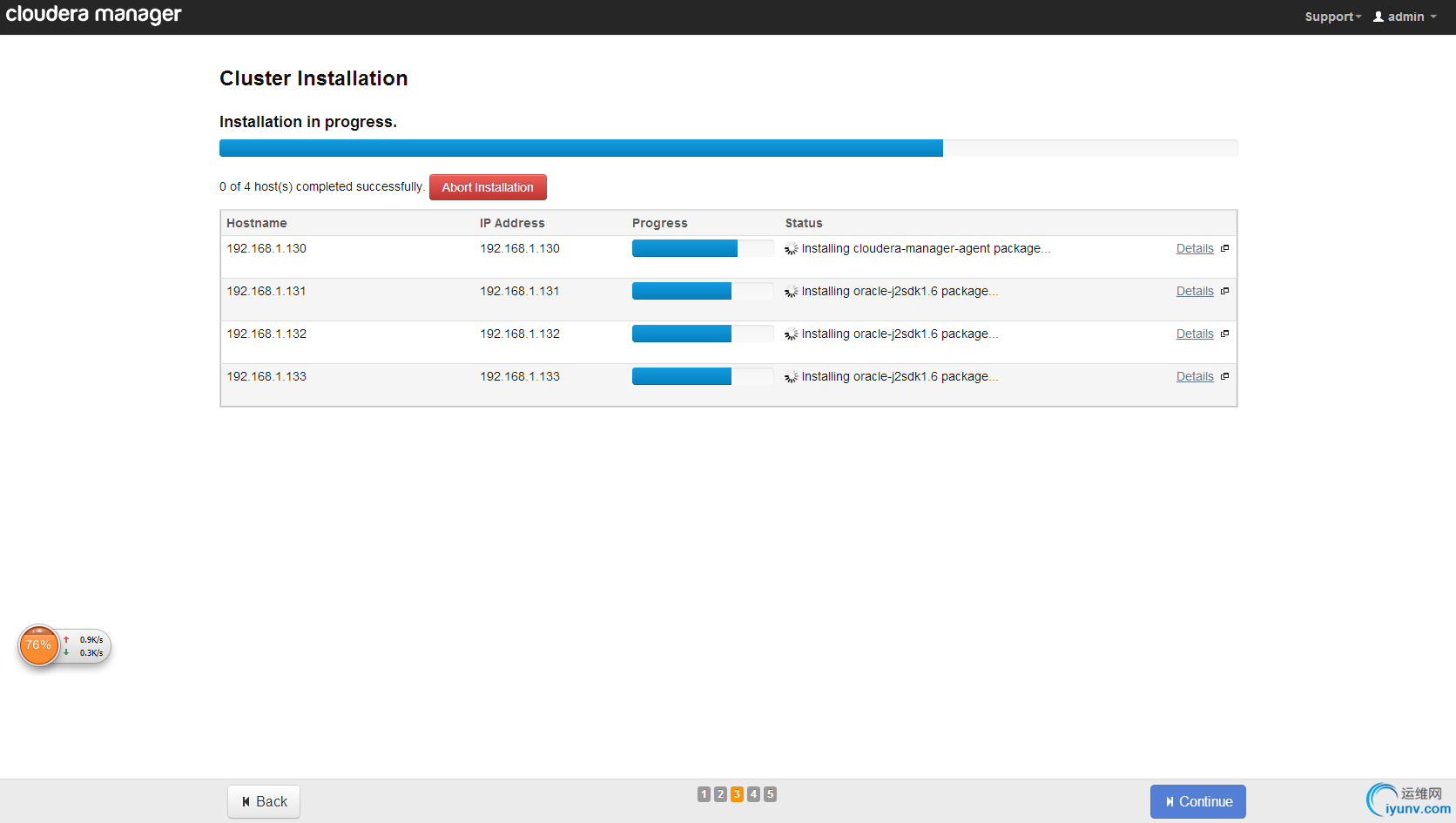
Task: Jump to wizard step 5
Action: pos(770,794)
